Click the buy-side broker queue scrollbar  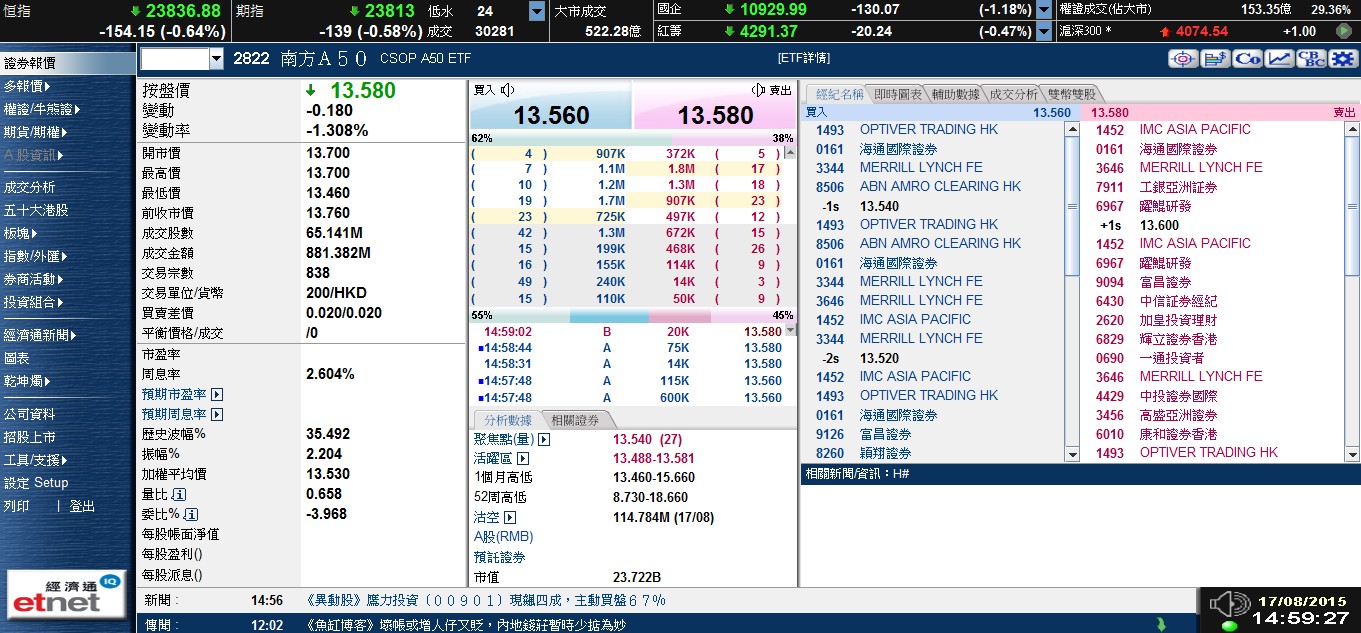[1072, 291]
